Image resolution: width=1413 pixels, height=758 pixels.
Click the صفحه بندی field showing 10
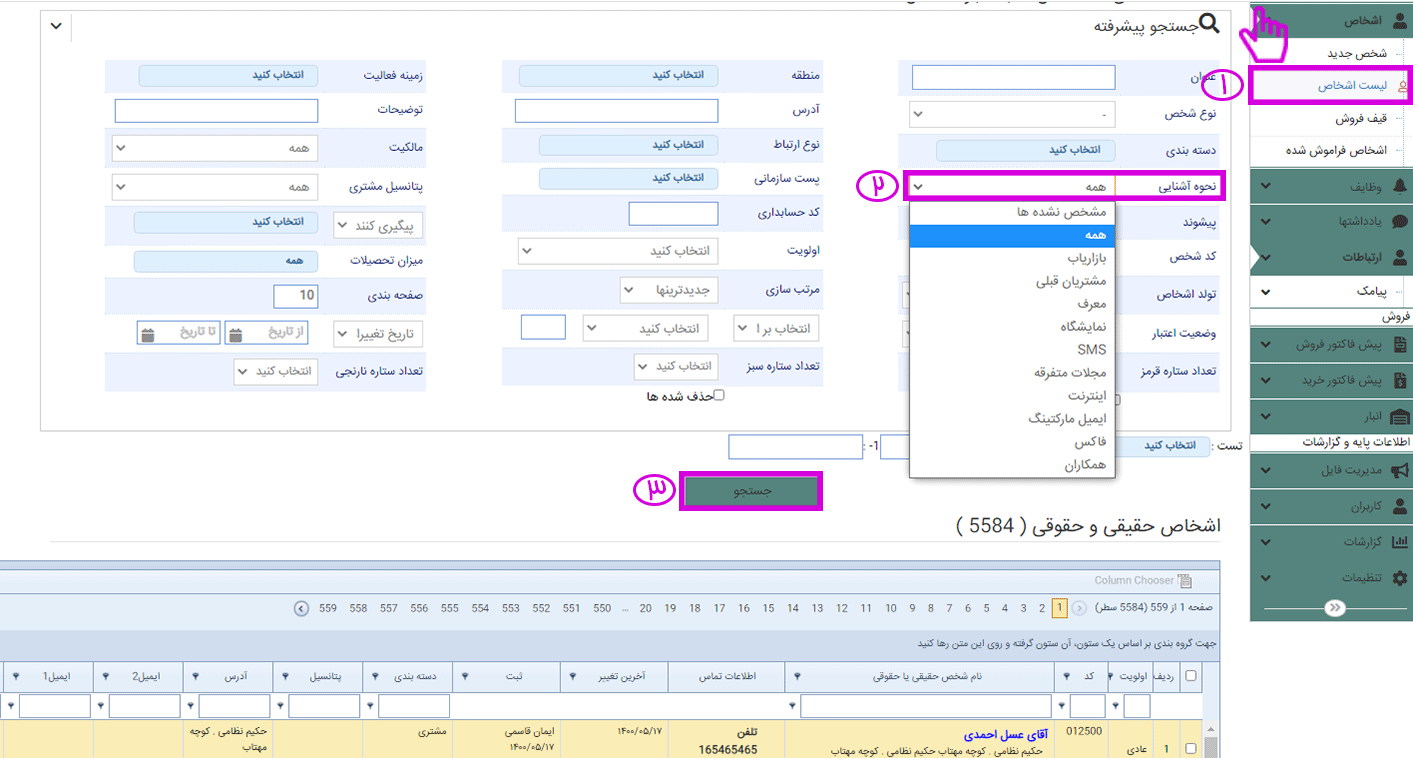click(x=295, y=295)
